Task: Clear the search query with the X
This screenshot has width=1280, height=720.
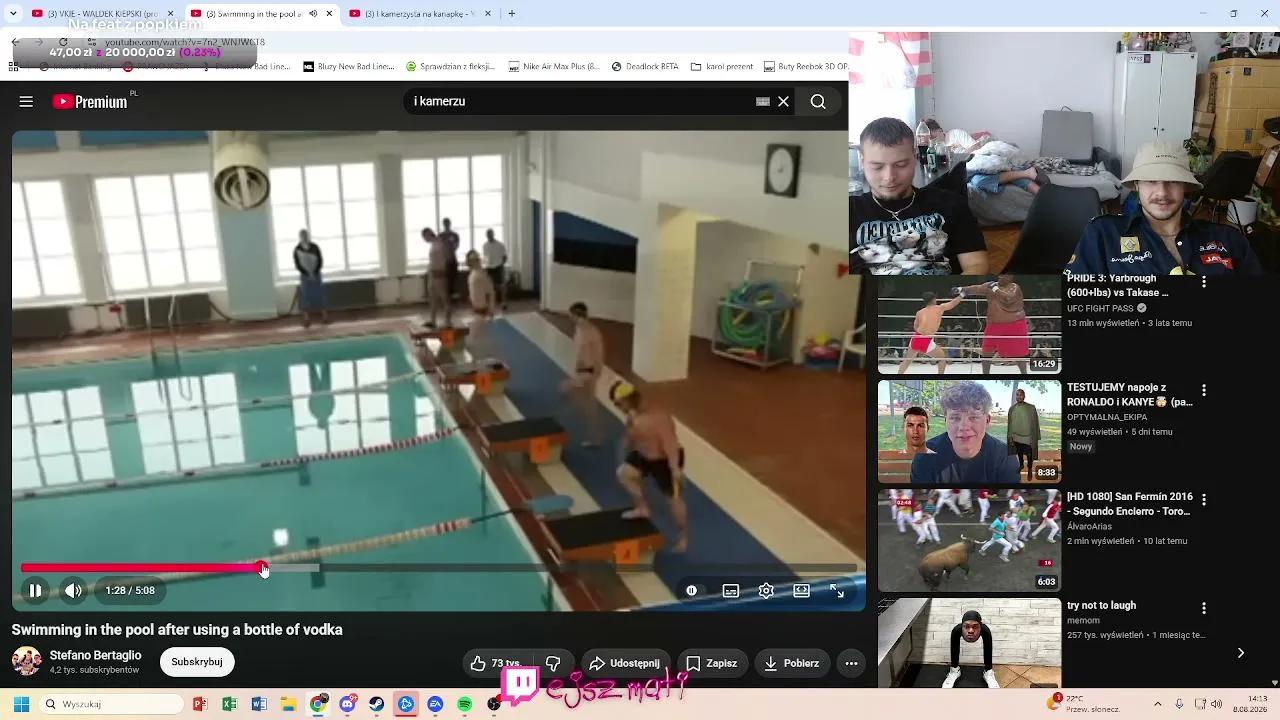Action: (784, 101)
